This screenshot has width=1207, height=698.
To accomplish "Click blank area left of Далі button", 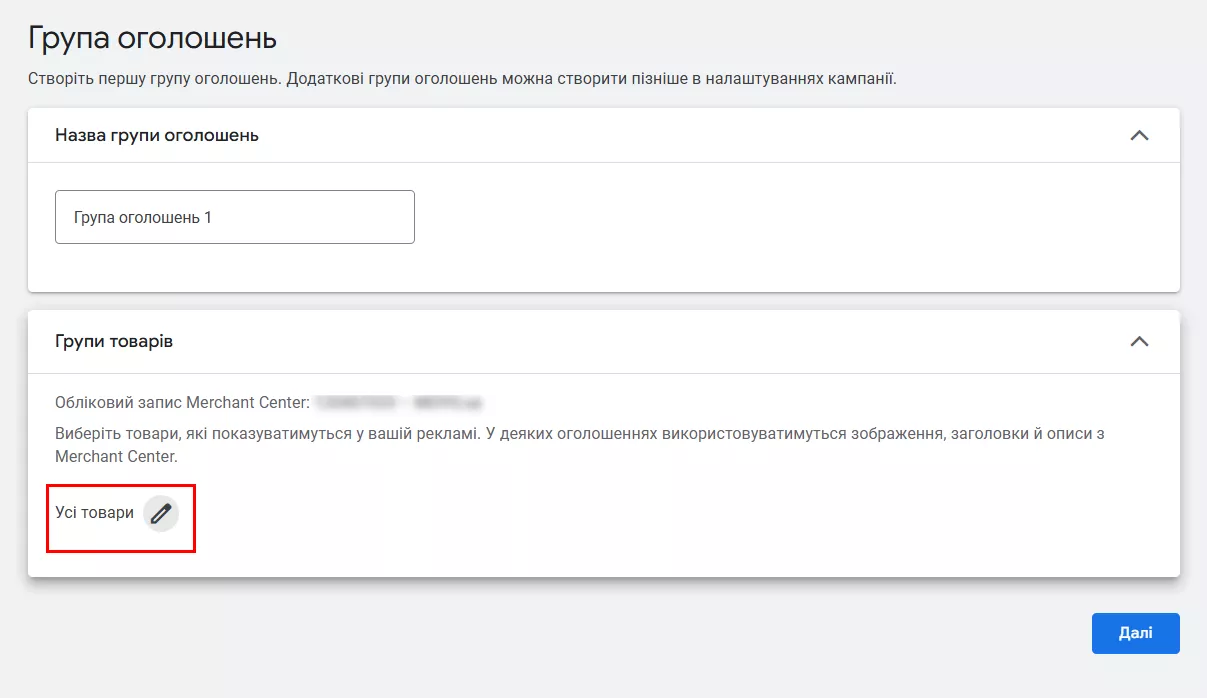I will pyautogui.click(x=800, y=633).
